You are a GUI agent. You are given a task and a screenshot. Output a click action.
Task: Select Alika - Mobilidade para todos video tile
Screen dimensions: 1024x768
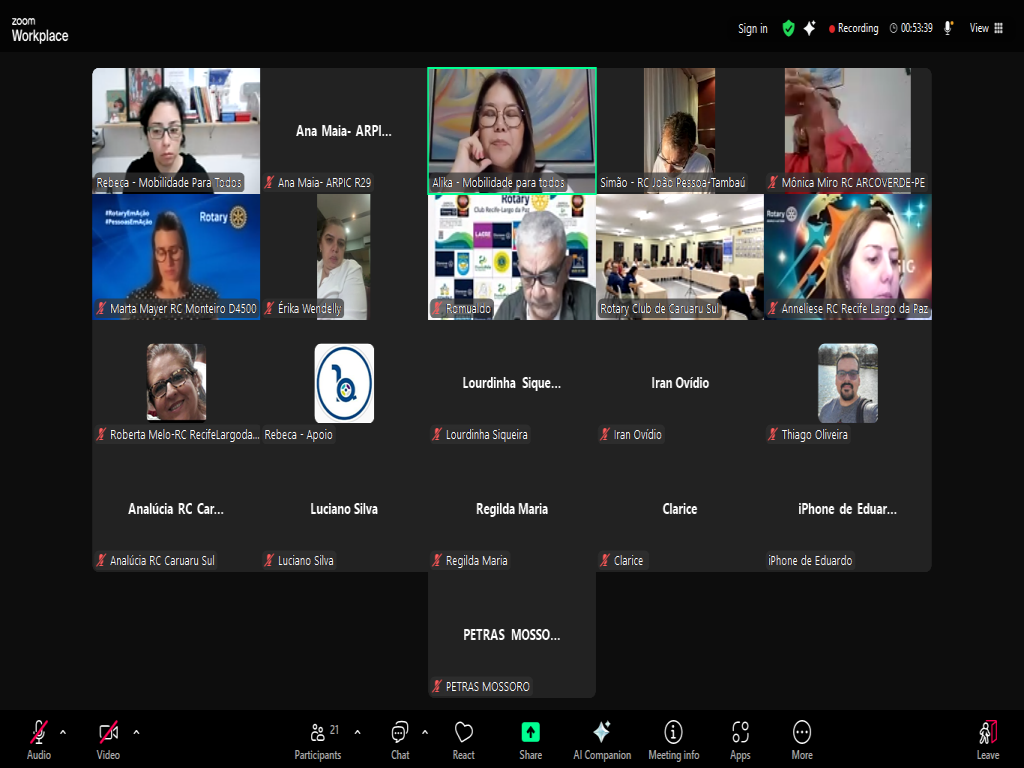512,128
